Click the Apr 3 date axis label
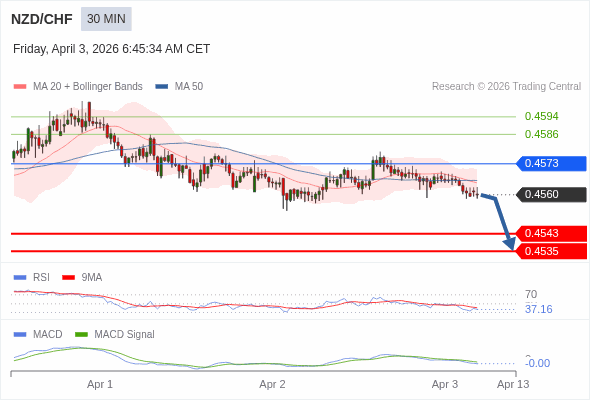This screenshot has width=590, height=400. coord(445,384)
